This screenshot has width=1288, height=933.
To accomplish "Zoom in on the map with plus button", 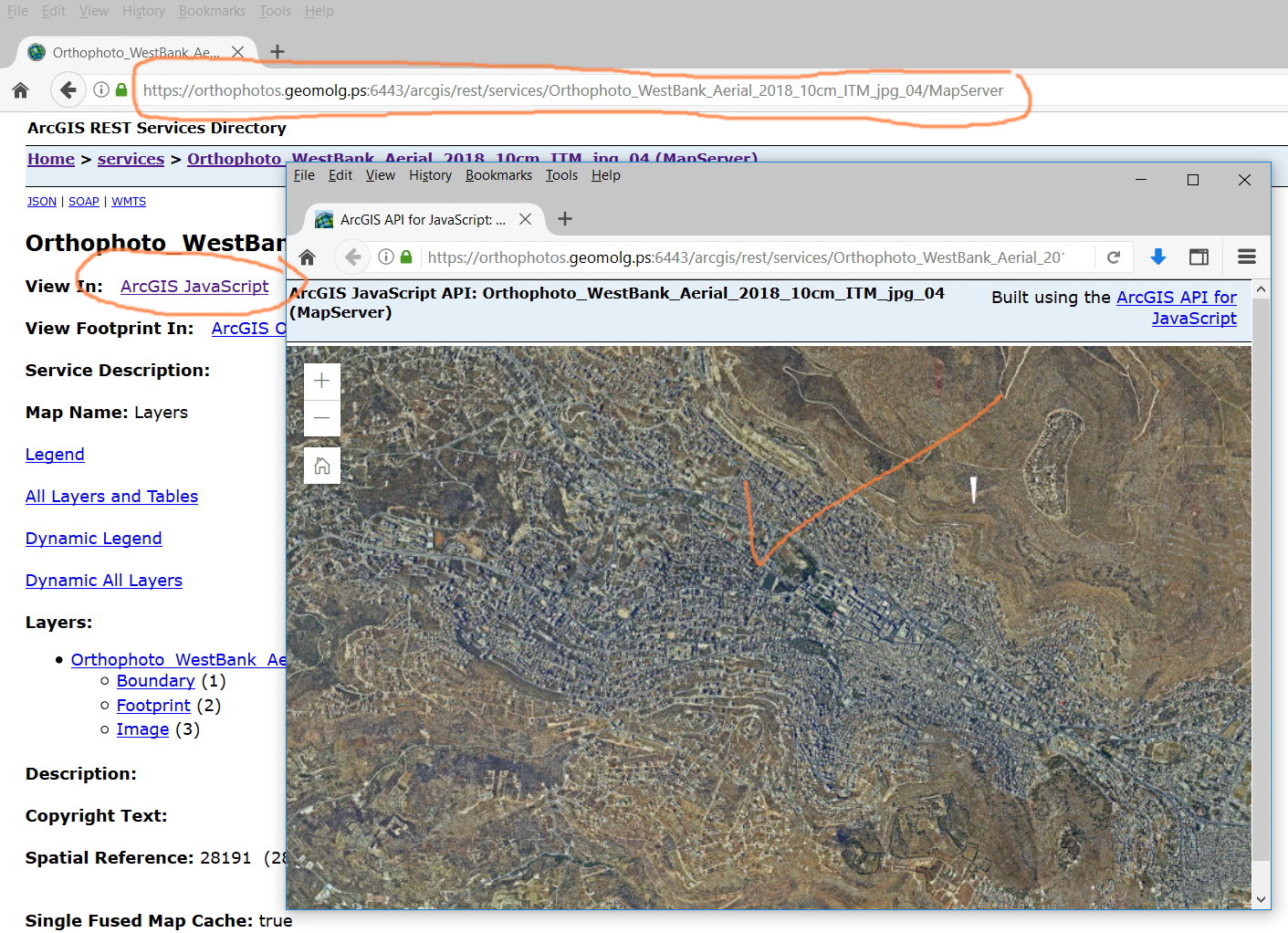I will coord(321,381).
